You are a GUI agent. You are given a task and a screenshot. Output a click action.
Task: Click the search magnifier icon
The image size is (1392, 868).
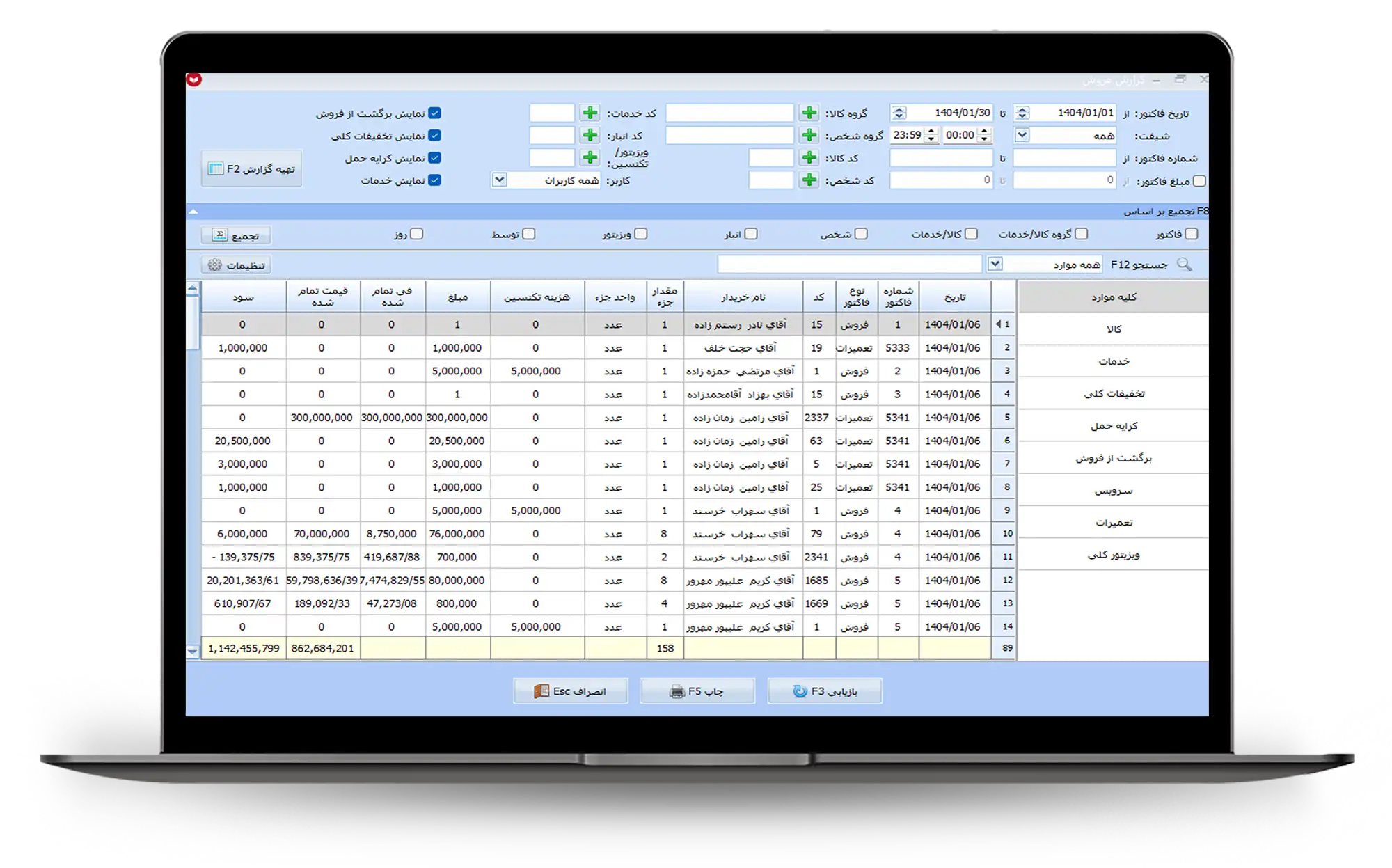point(1184,265)
